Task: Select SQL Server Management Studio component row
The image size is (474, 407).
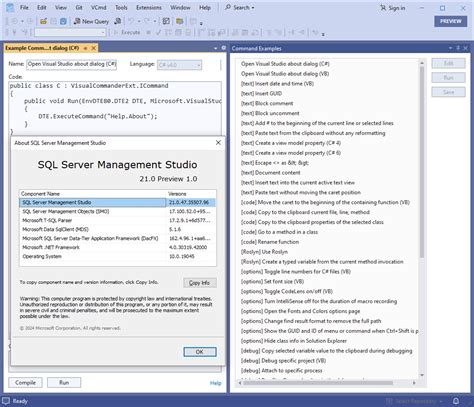Action: tap(117, 202)
